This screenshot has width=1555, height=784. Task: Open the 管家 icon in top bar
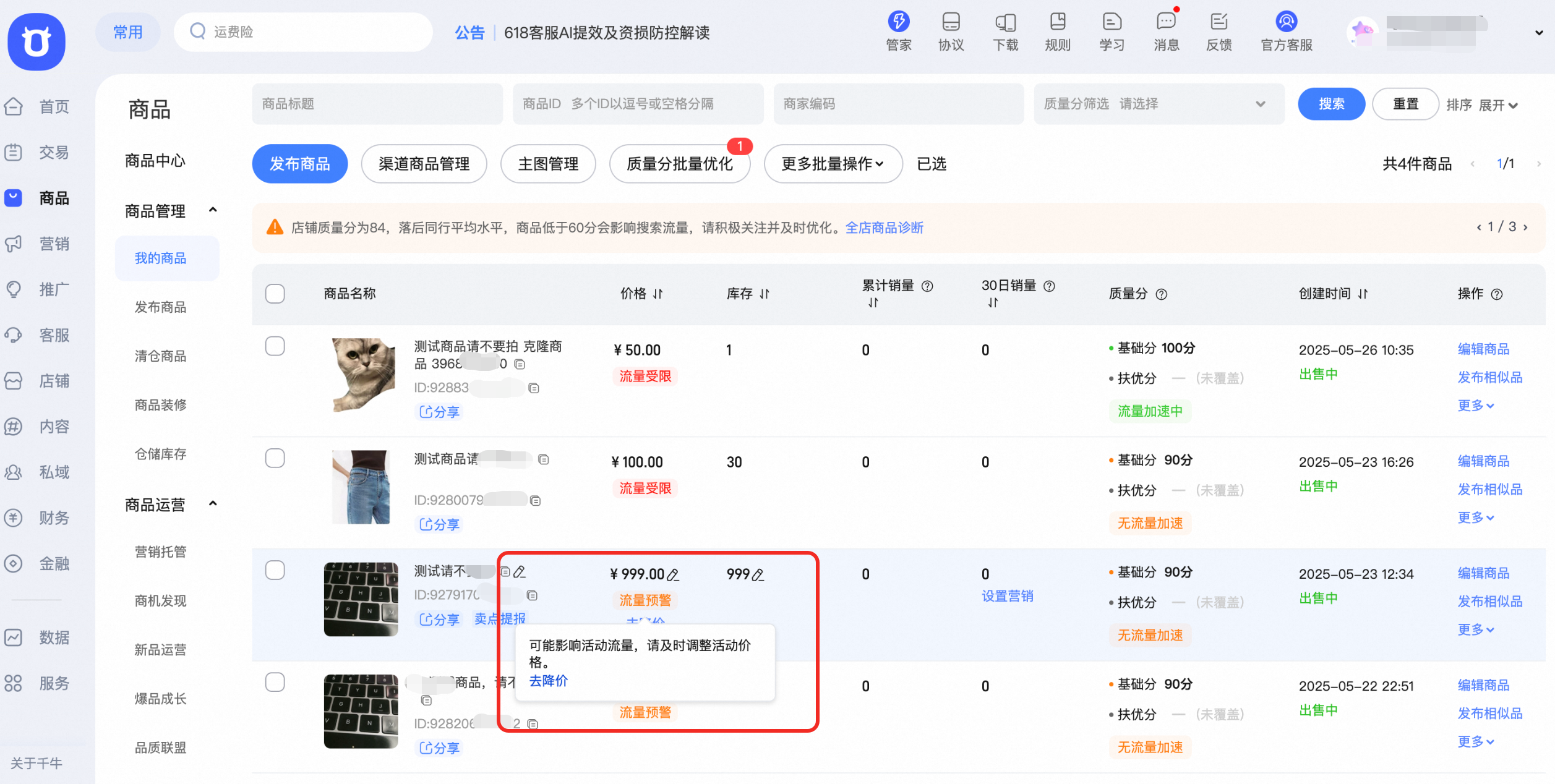click(x=898, y=31)
